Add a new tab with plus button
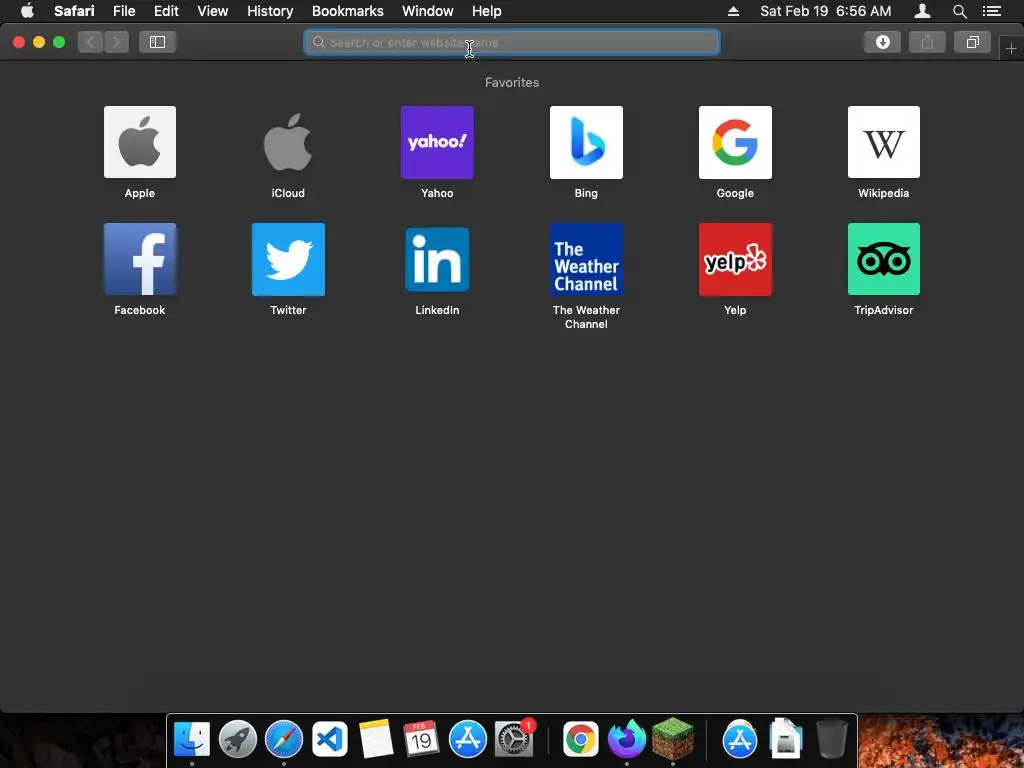 [x=1011, y=48]
